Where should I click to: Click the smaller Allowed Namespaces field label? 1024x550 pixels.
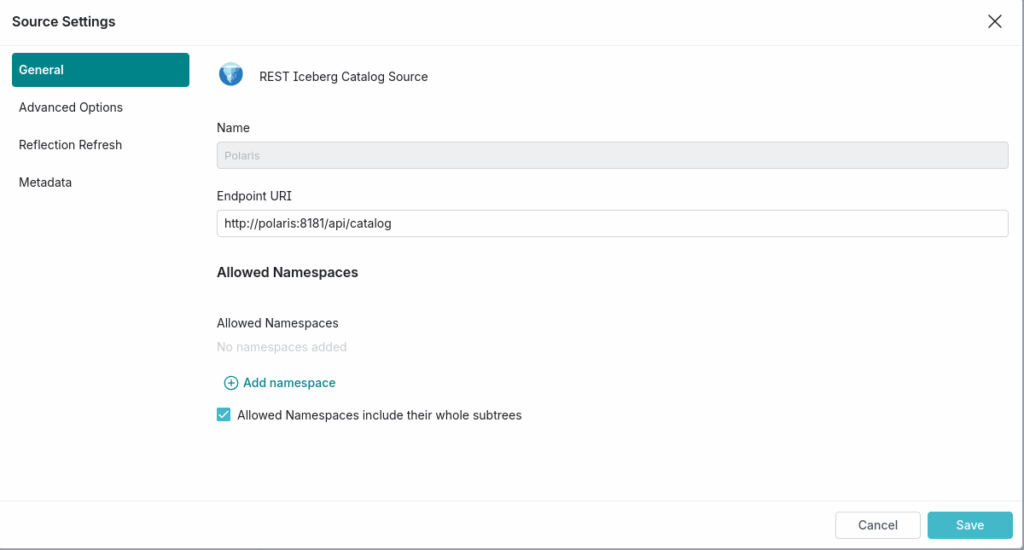tap(277, 323)
